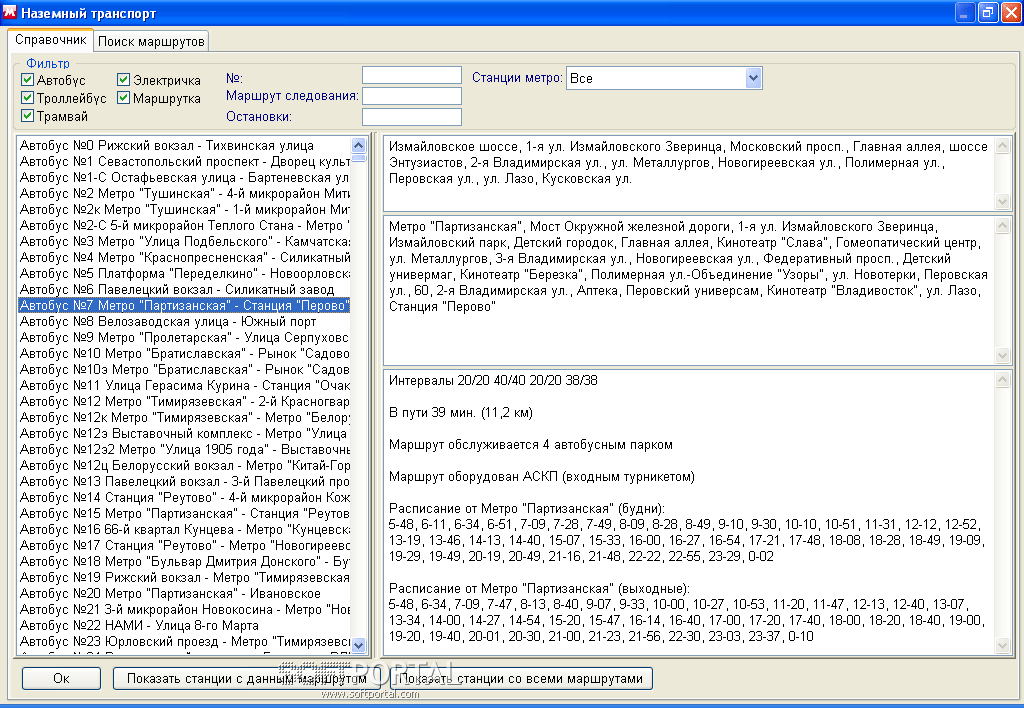Click Показать станции со всеми маршрутами

pyautogui.click(x=520, y=679)
